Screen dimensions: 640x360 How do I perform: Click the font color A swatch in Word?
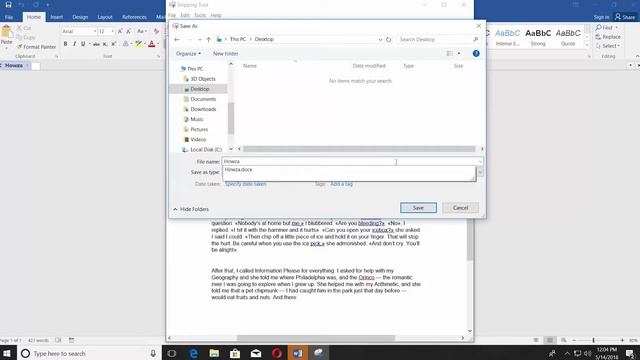151,44
